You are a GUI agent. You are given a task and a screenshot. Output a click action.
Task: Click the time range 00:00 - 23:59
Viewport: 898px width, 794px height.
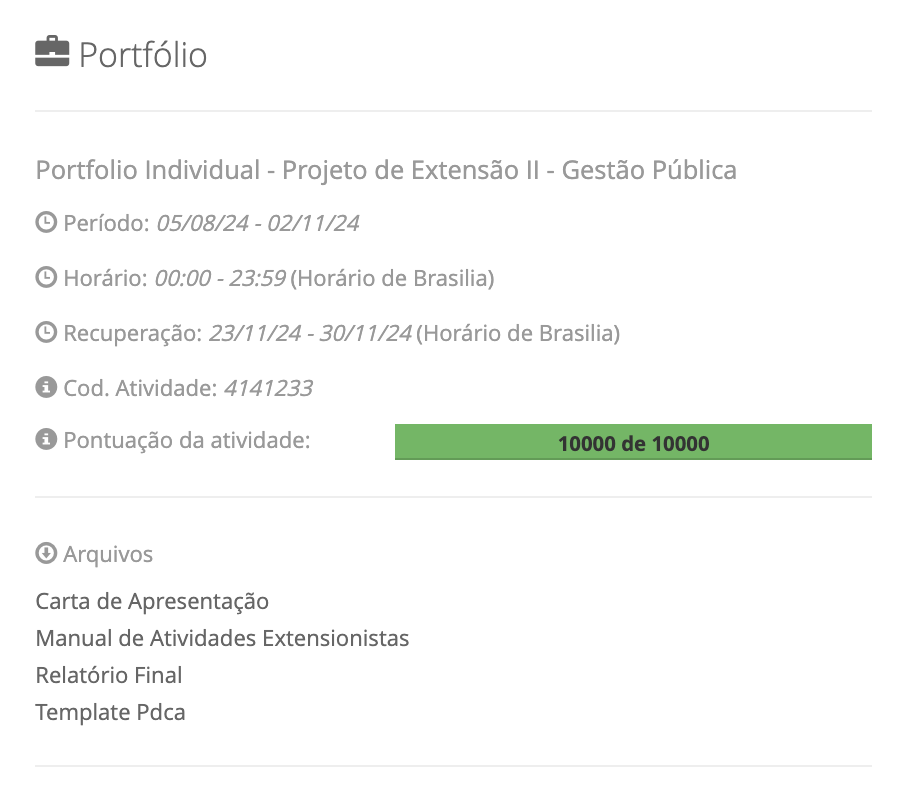pos(219,278)
